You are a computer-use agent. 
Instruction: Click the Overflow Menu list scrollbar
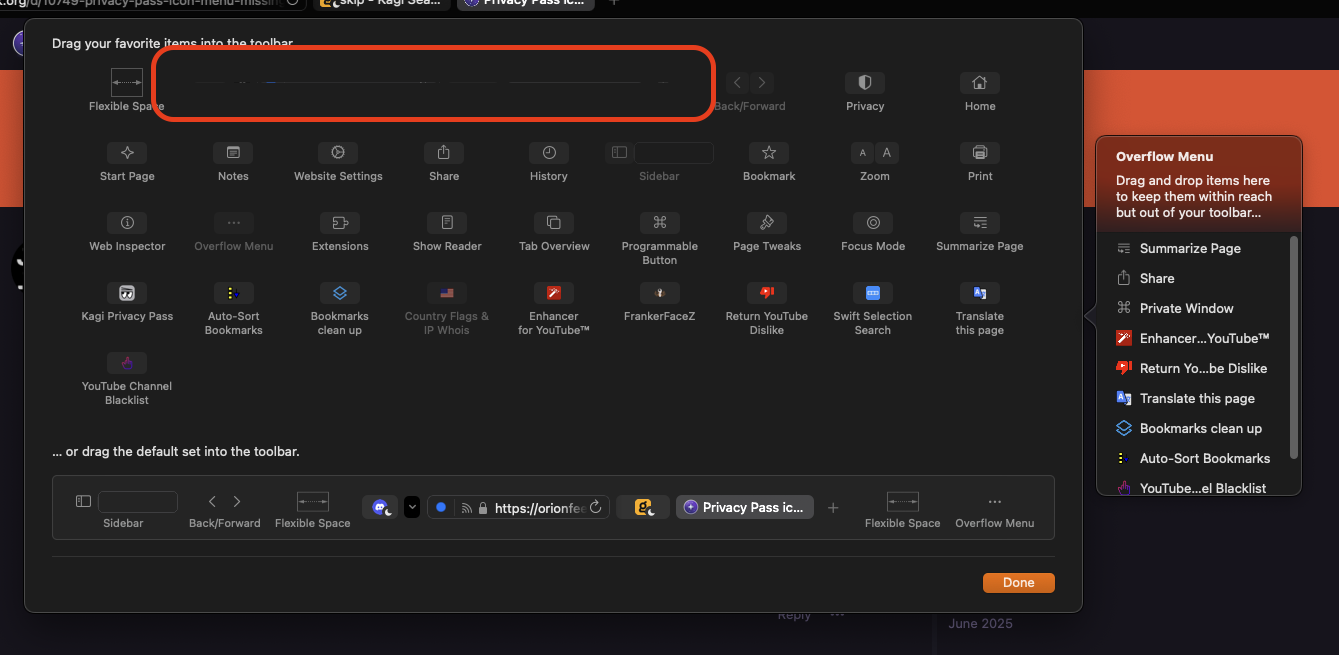pyautogui.click(x=1294, y=347)
